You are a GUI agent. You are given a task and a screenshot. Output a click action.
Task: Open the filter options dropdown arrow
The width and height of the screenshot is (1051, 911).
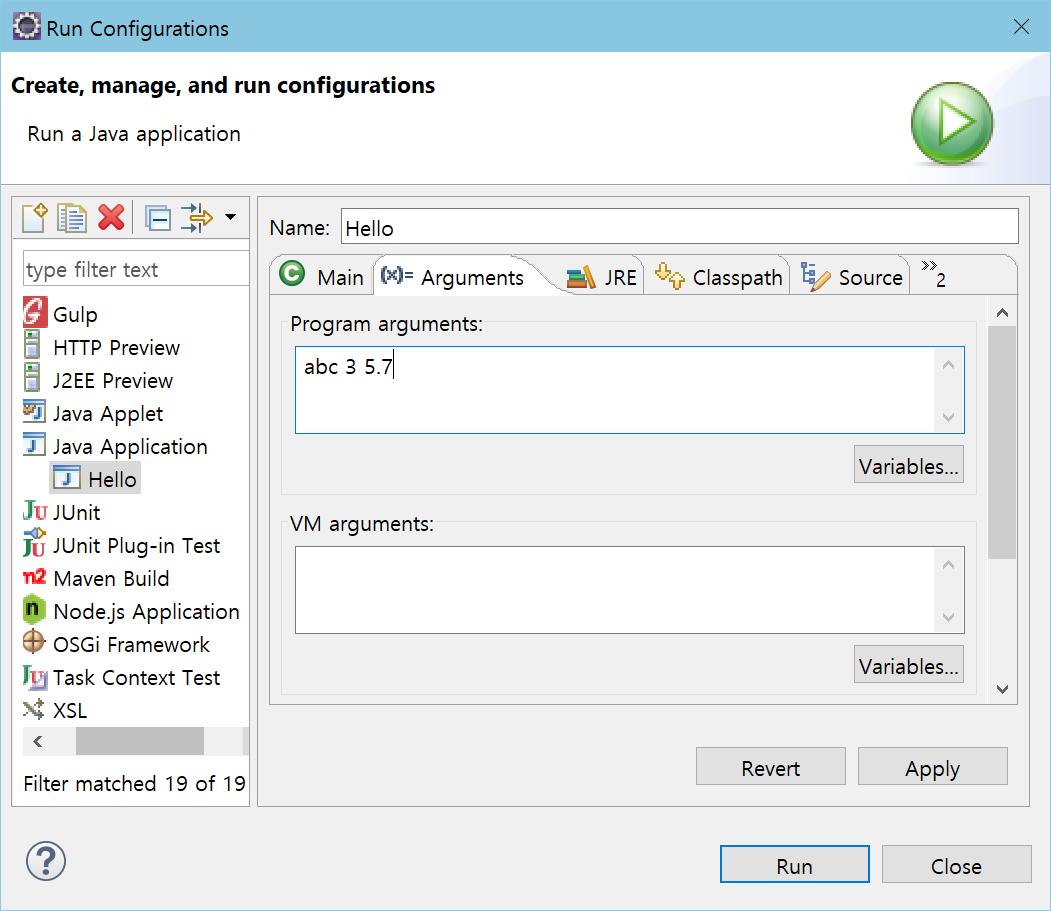(x=231, y=217)
